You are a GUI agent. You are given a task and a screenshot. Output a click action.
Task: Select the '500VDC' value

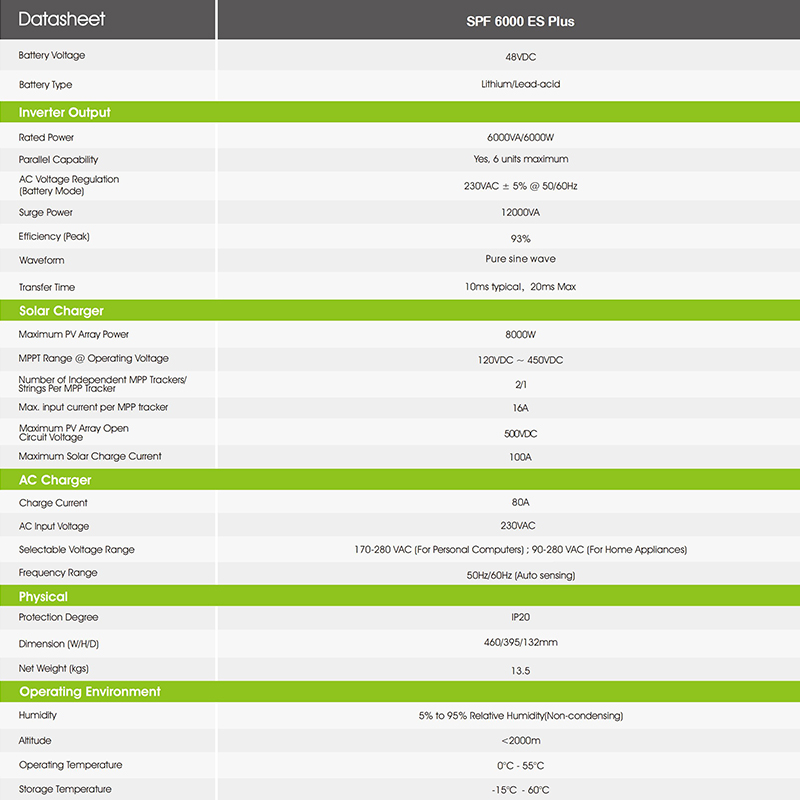520,434
